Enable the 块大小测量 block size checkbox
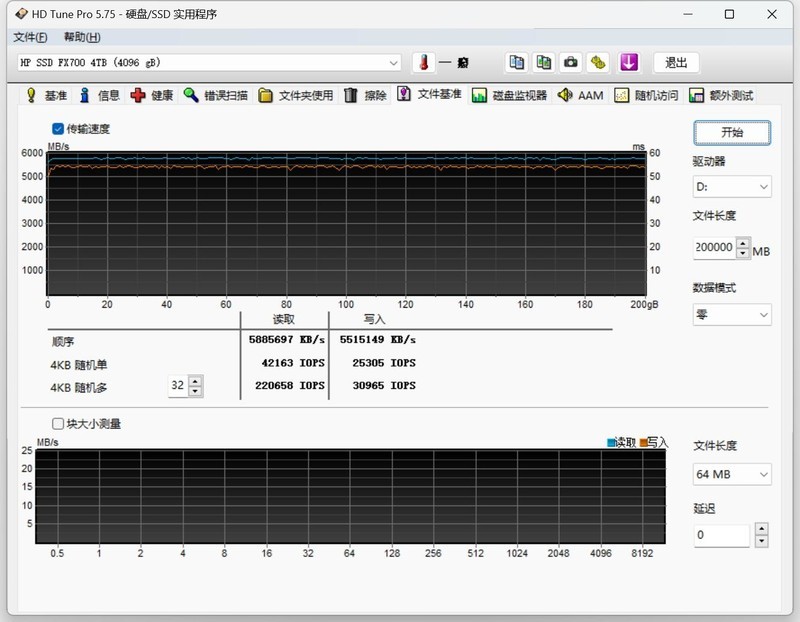The width and height of the screenshot is (800, 622). [58, 424]
